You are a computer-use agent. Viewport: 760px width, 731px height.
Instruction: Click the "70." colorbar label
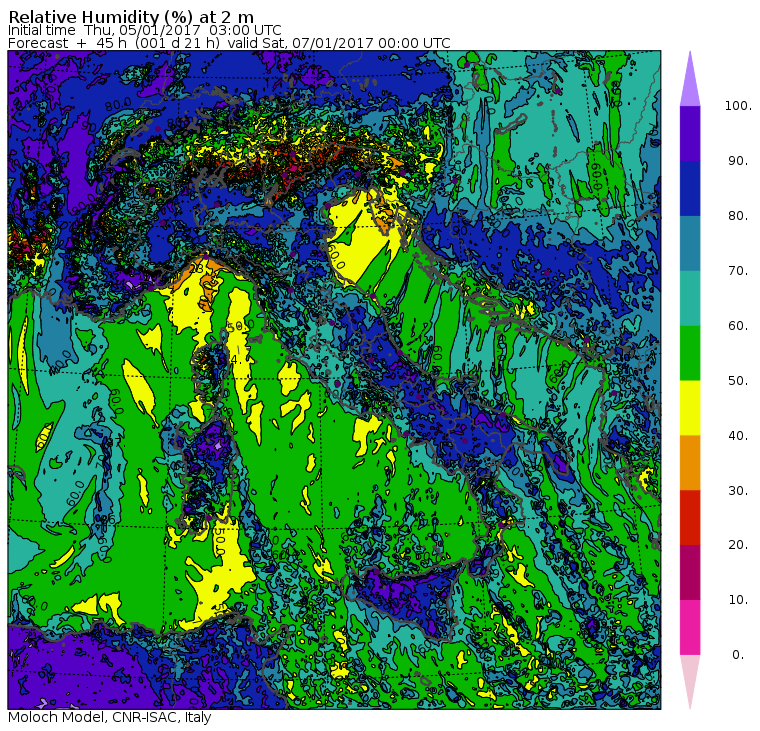click(738, 270)
